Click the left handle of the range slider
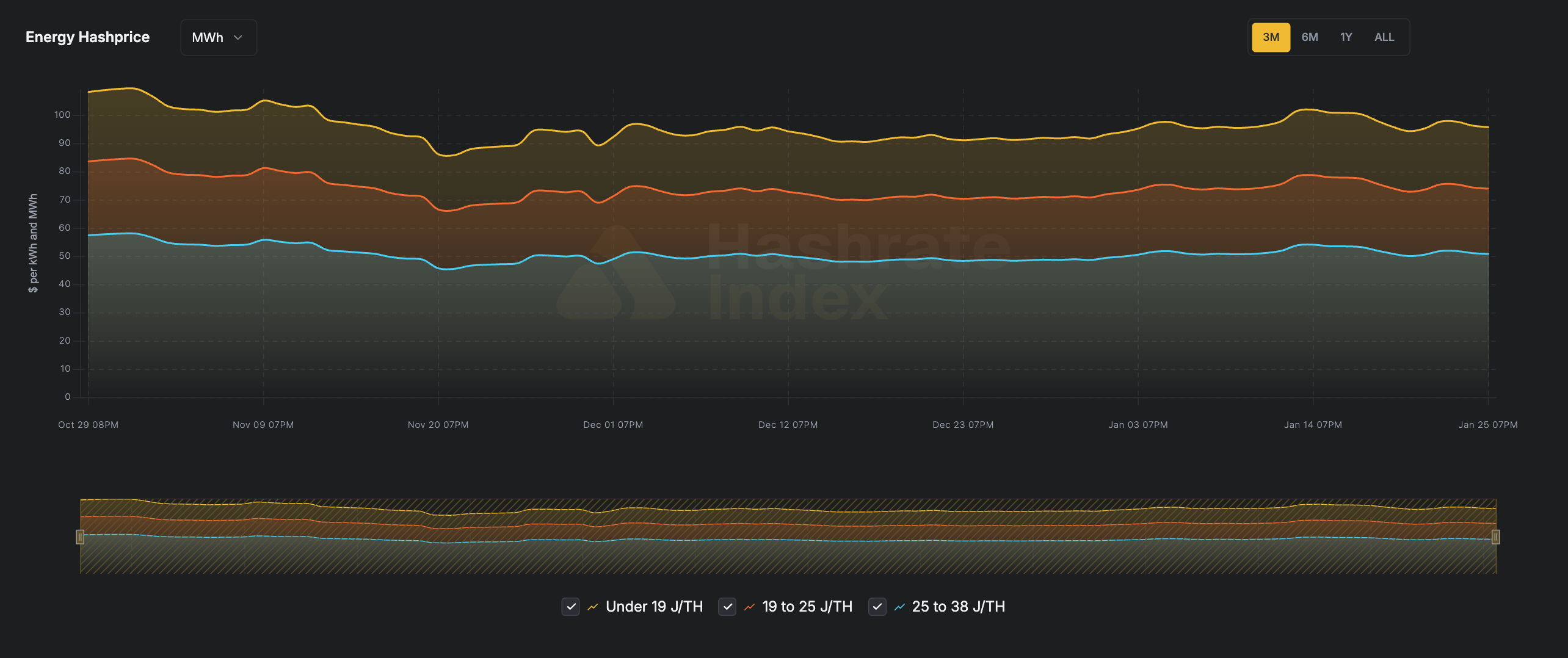Image resolution: width=1568 pixels, height=658 pixels. (80, 537)
